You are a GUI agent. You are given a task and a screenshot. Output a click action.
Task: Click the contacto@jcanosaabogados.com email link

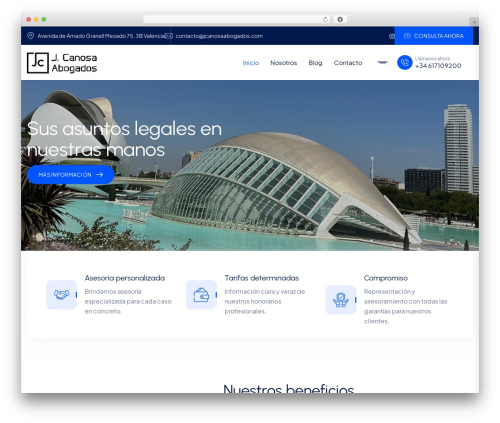[x=219, y=36]
